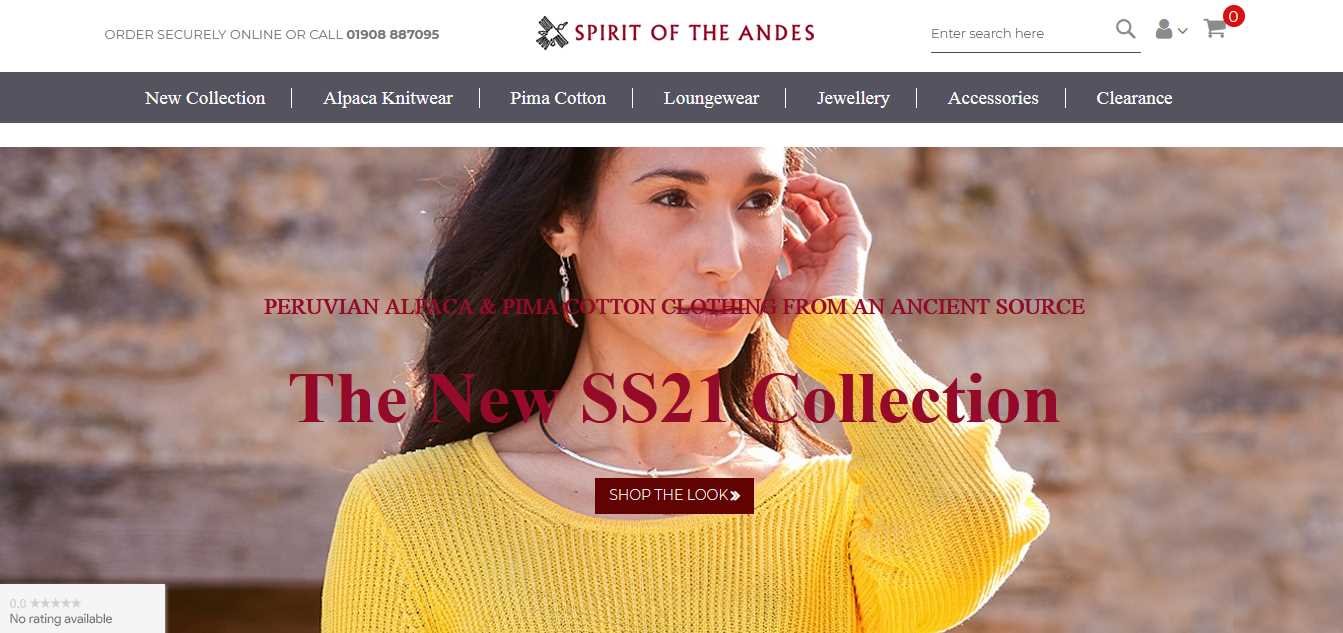
Task: Go to Alpaca Knitwear category
Action: (388, 98)
